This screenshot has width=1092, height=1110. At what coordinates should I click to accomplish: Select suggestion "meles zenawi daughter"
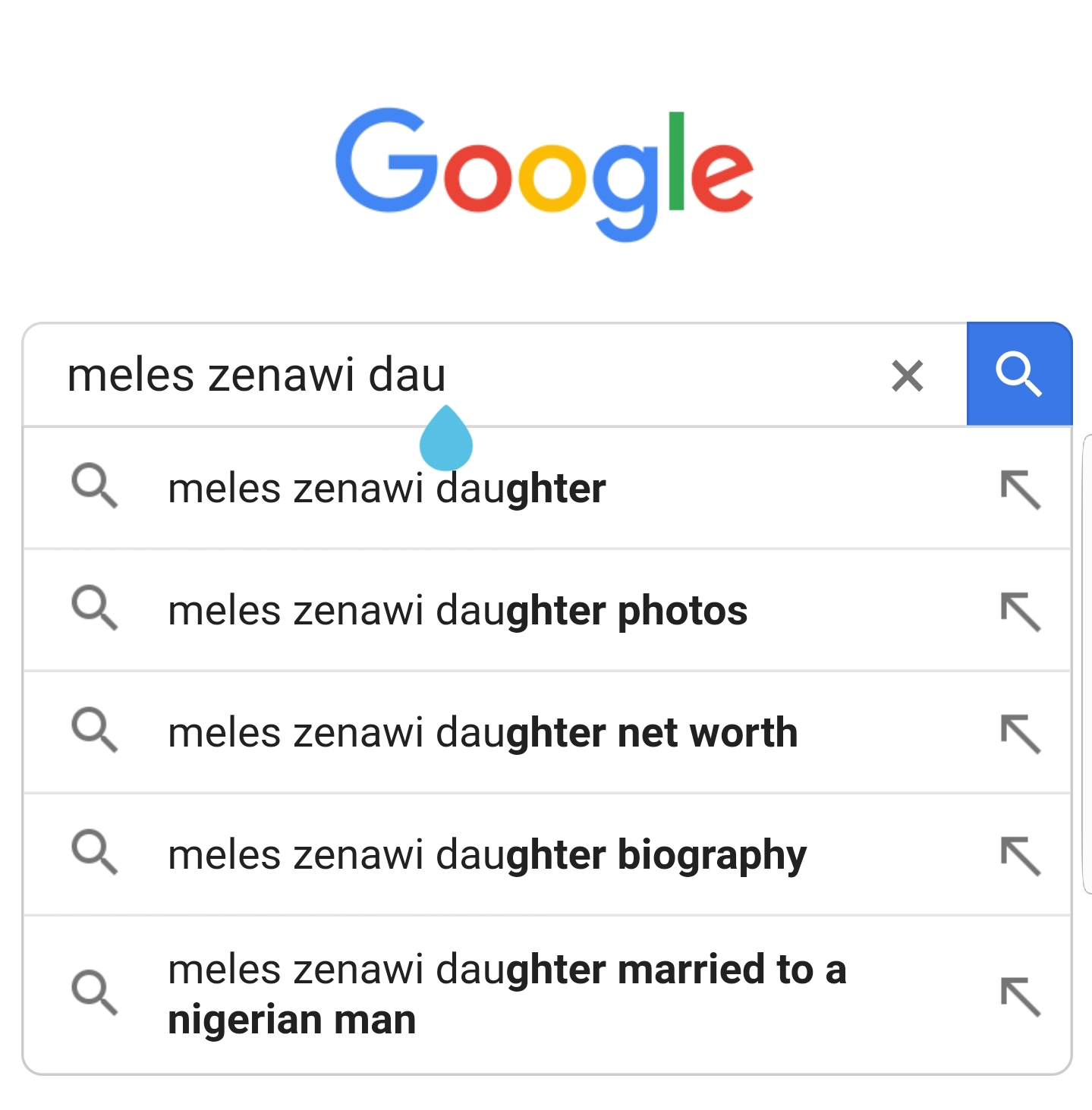tap(386, 489)
